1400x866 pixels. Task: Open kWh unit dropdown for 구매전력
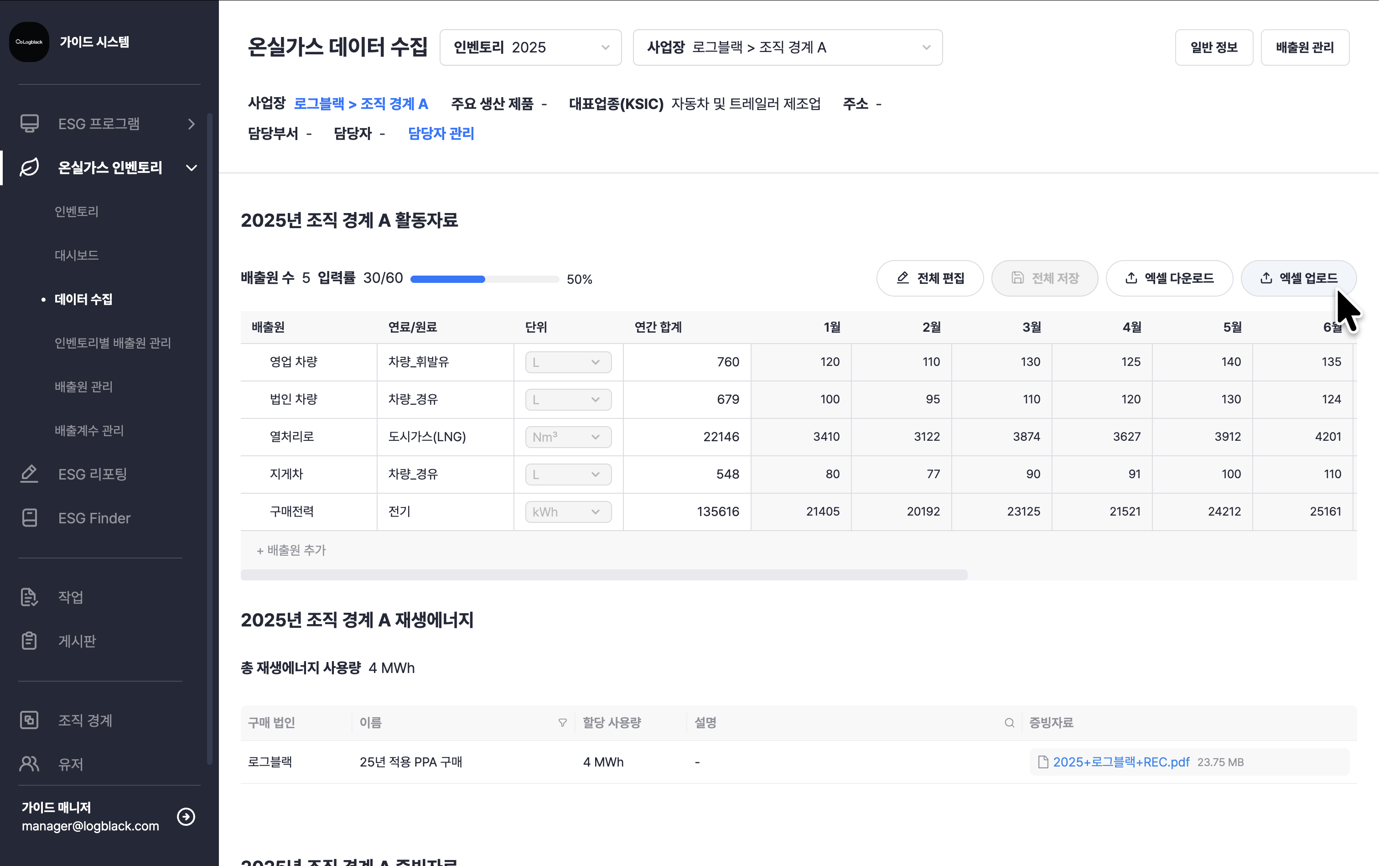568,511
